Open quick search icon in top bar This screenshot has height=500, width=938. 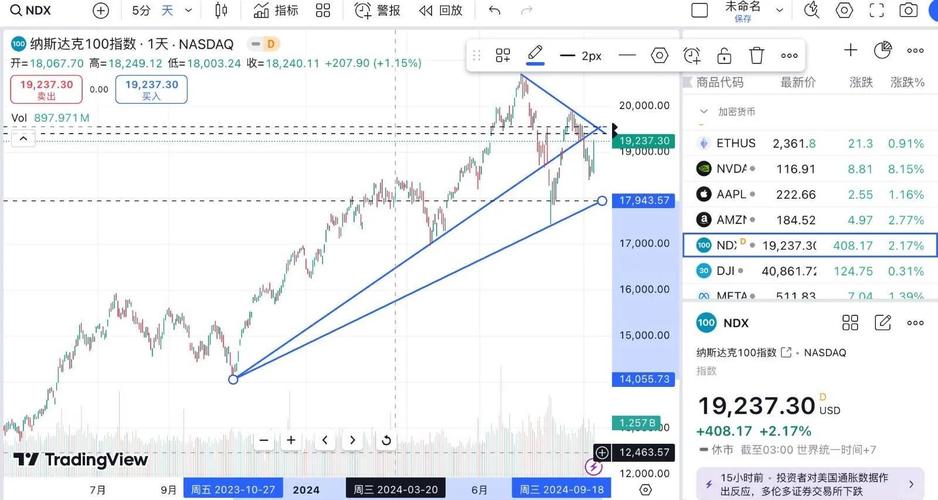click(x=811, y=10)
